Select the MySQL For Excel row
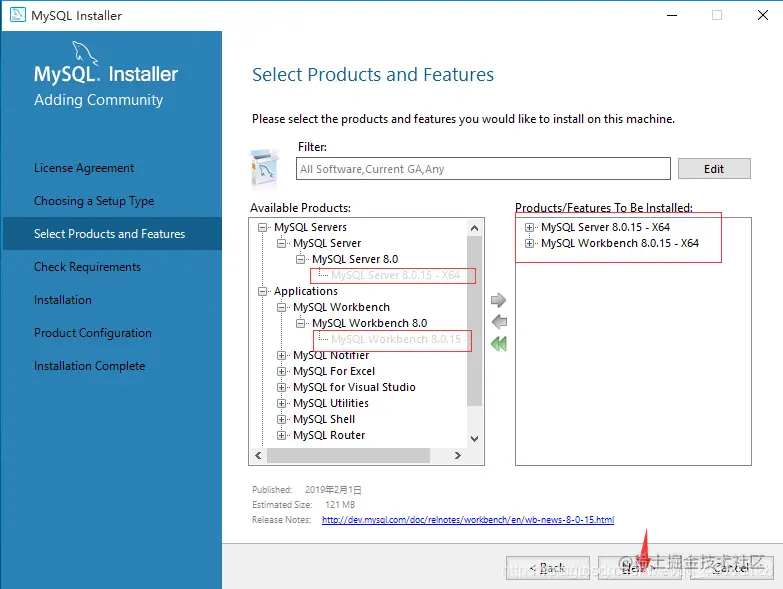 tap(334, 371)
